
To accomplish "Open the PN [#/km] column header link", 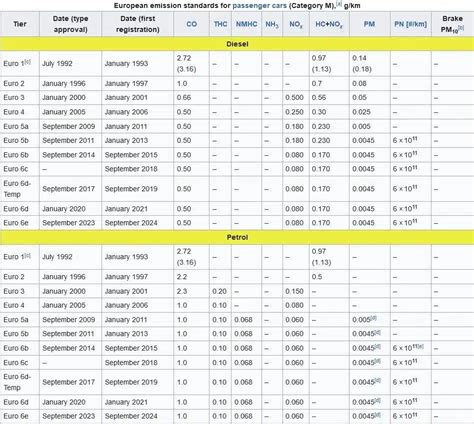I will [410, 24].
